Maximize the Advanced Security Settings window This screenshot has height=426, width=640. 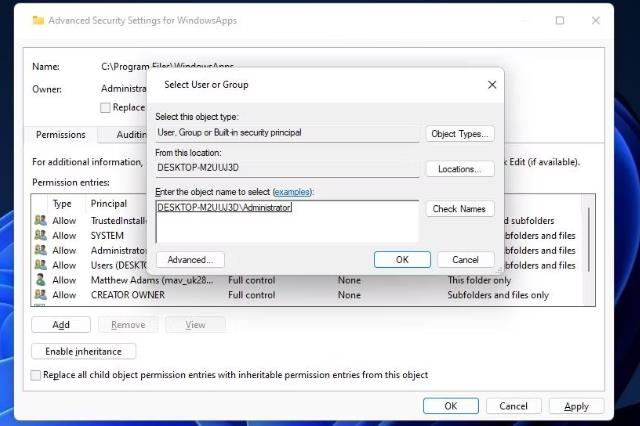pyautogui.click(x=560, y=20)
